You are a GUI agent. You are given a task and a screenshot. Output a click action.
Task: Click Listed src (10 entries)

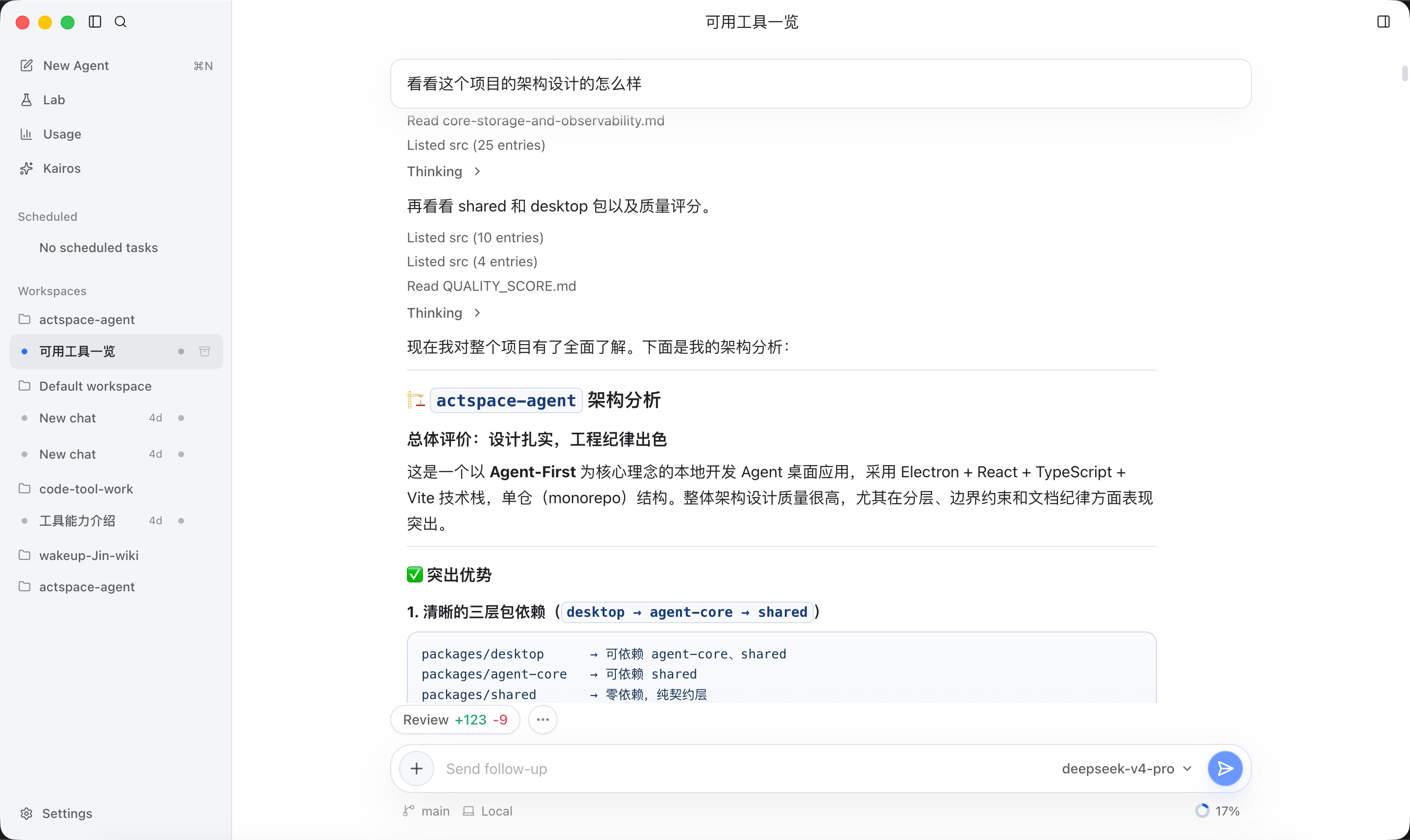[475, 237]
